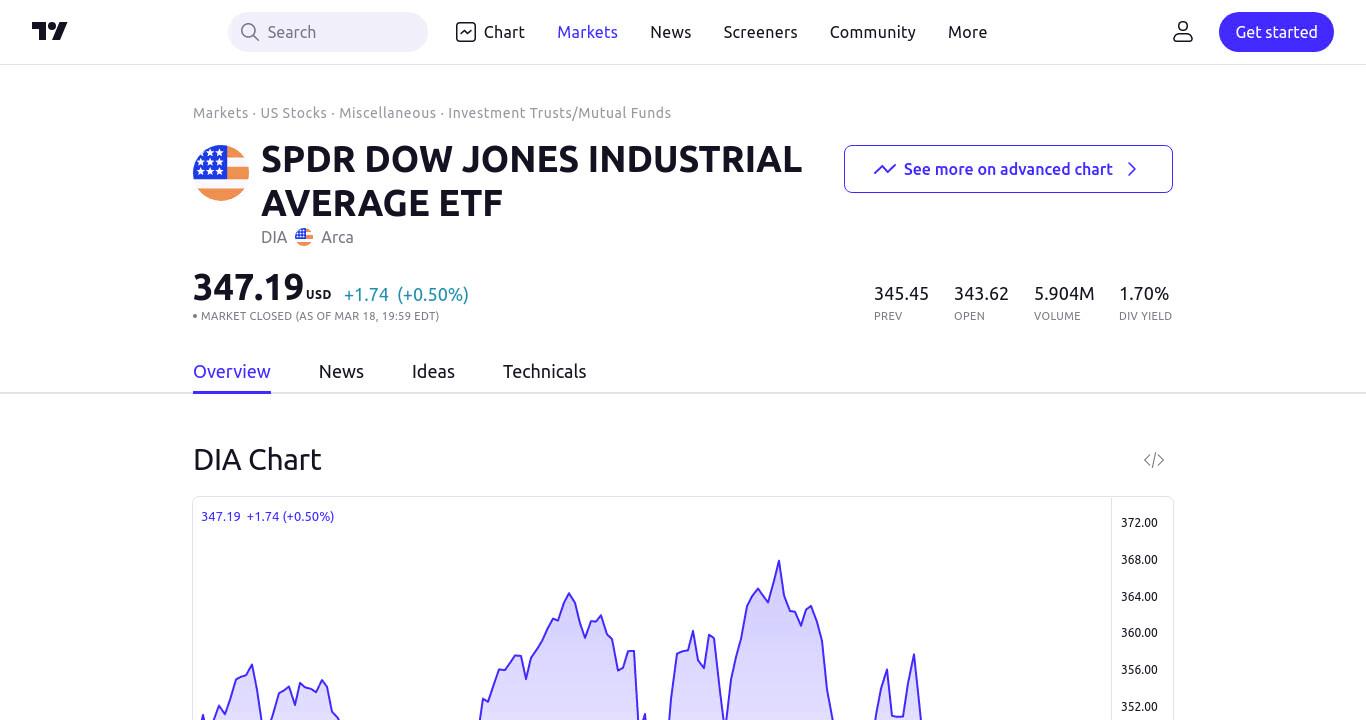Switch to the News tab

tap(341, 371)
